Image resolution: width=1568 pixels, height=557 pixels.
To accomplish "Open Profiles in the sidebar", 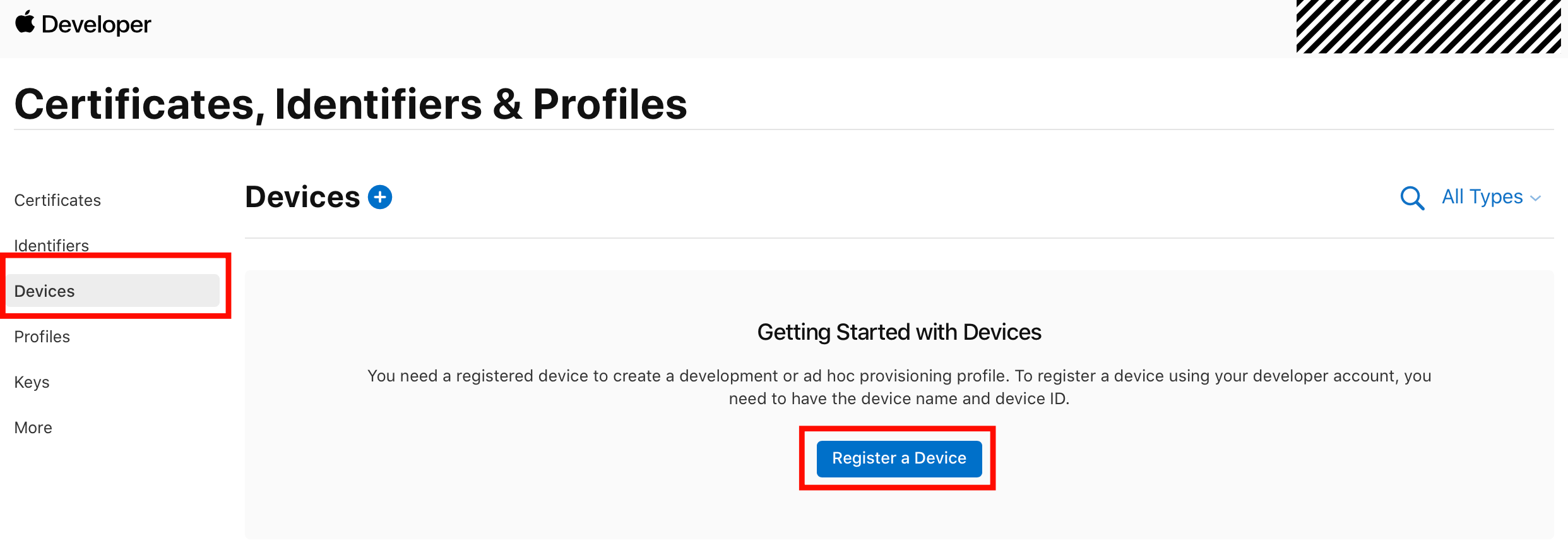I will [42, 337].
